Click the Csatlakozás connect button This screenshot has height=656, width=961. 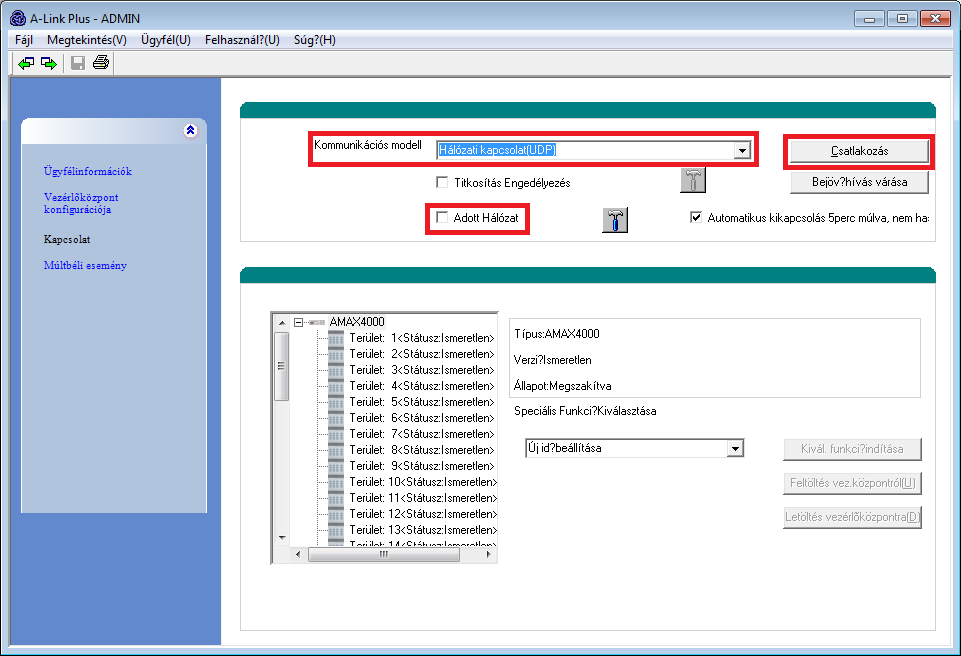[x=859, y=151]
